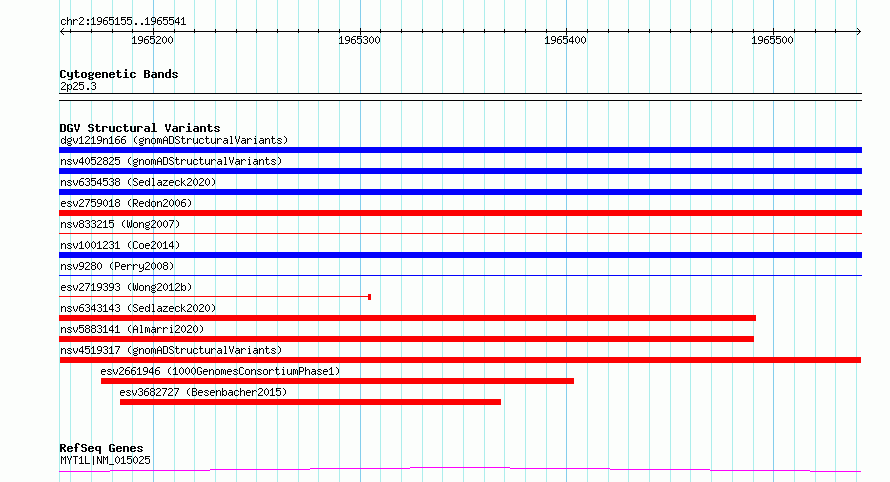Open esv2759018 (Redon2006) variant label

tap(126, 203)
